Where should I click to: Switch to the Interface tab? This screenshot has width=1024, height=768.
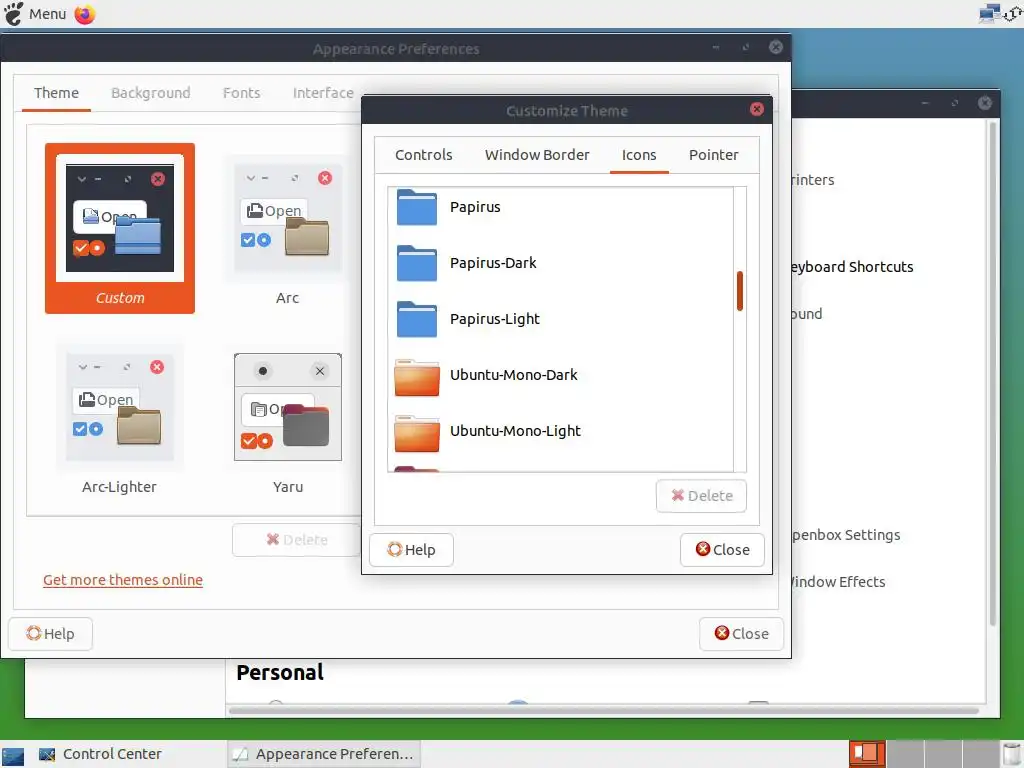click(x=323, y=93)
